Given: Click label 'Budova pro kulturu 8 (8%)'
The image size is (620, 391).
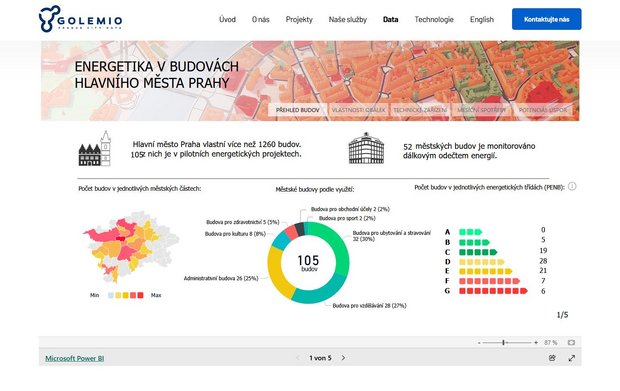Looking at the screenshot, I should pos(235,234).
